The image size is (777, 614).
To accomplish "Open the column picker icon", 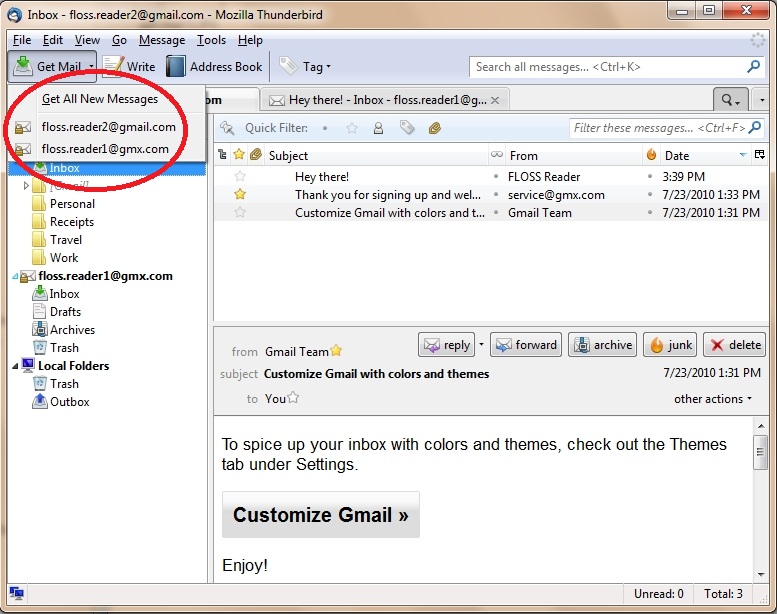I will pos(759,155).
